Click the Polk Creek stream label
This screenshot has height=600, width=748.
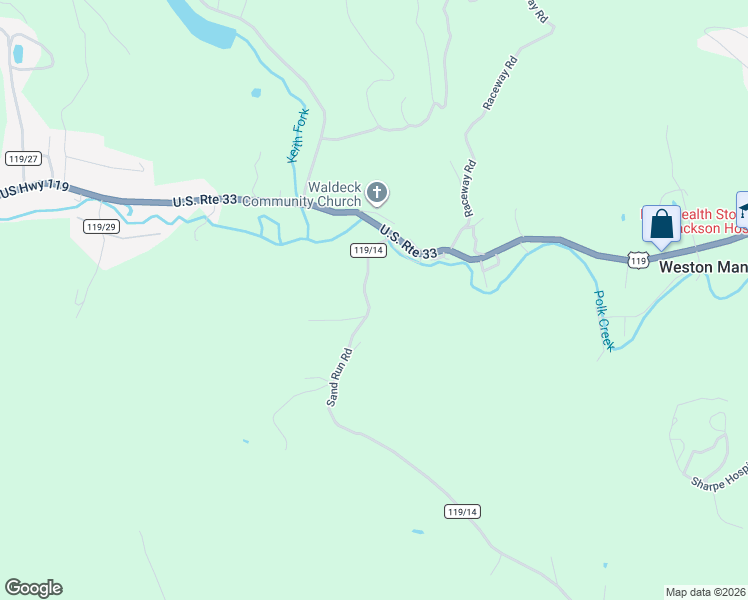point(604,321)
